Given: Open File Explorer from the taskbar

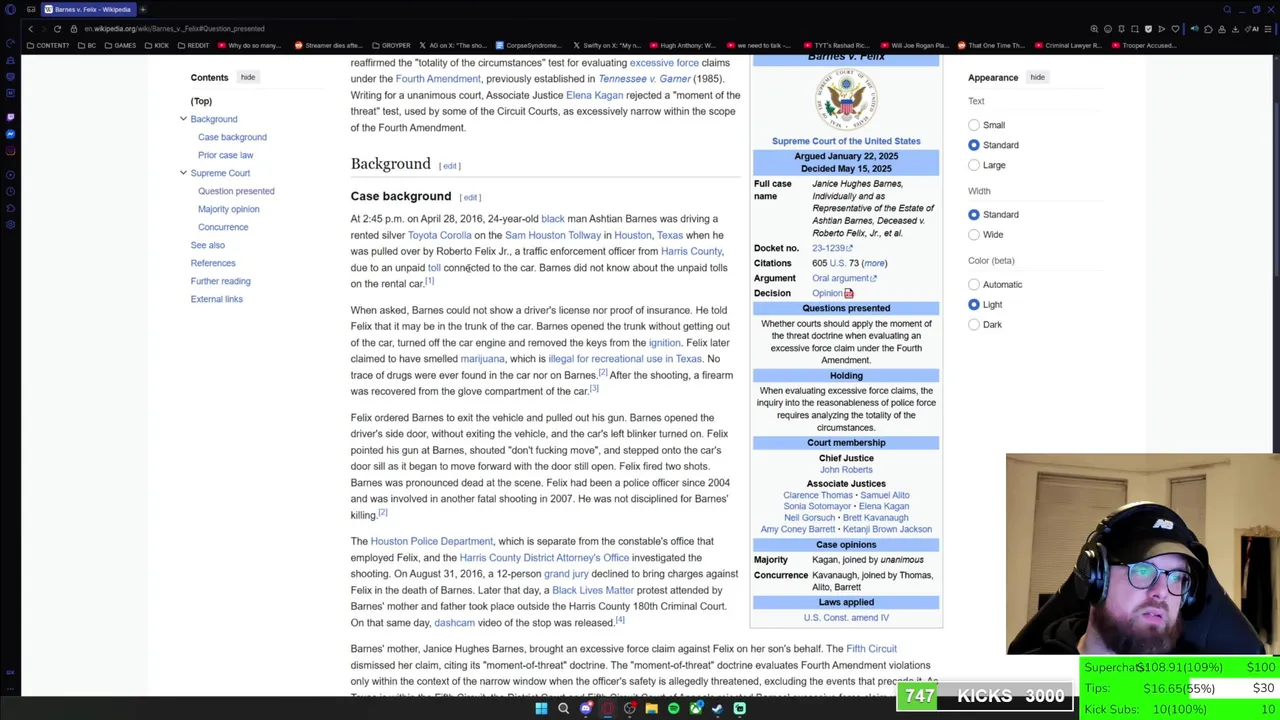Looking at the screenshot, I should coord(651,708).
